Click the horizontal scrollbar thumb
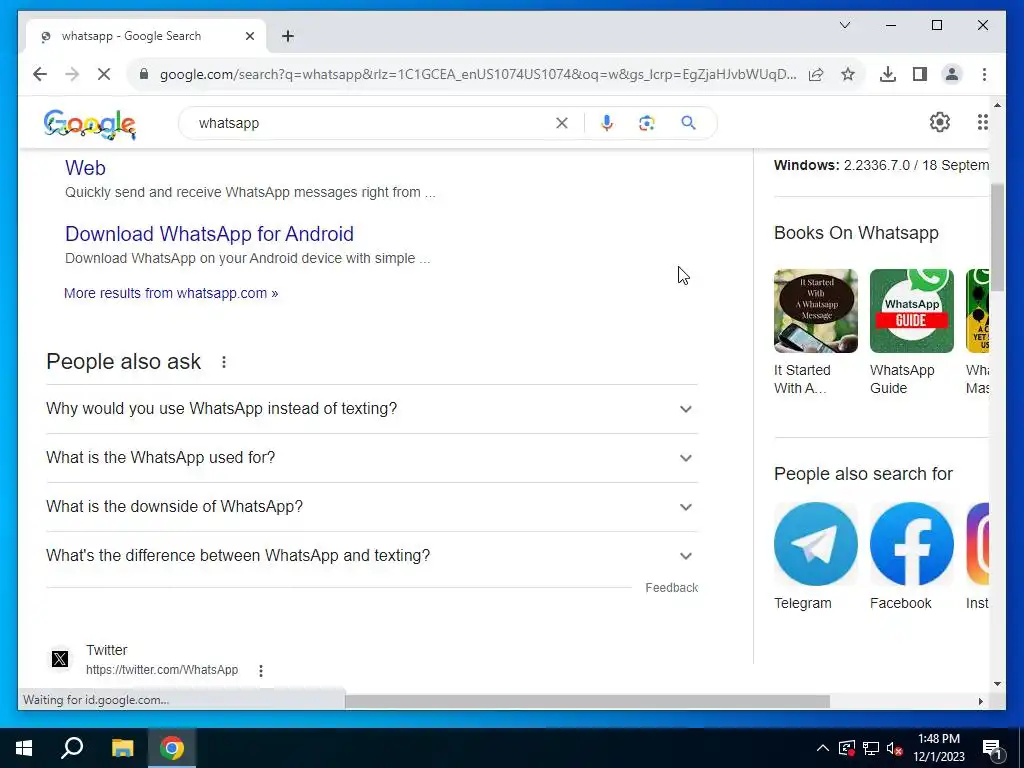 coord(587,701)
